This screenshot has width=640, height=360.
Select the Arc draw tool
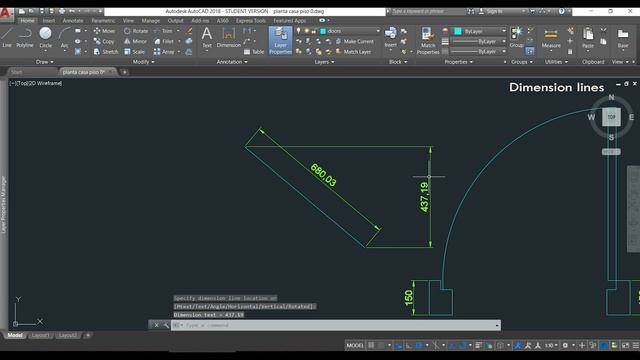64,38
